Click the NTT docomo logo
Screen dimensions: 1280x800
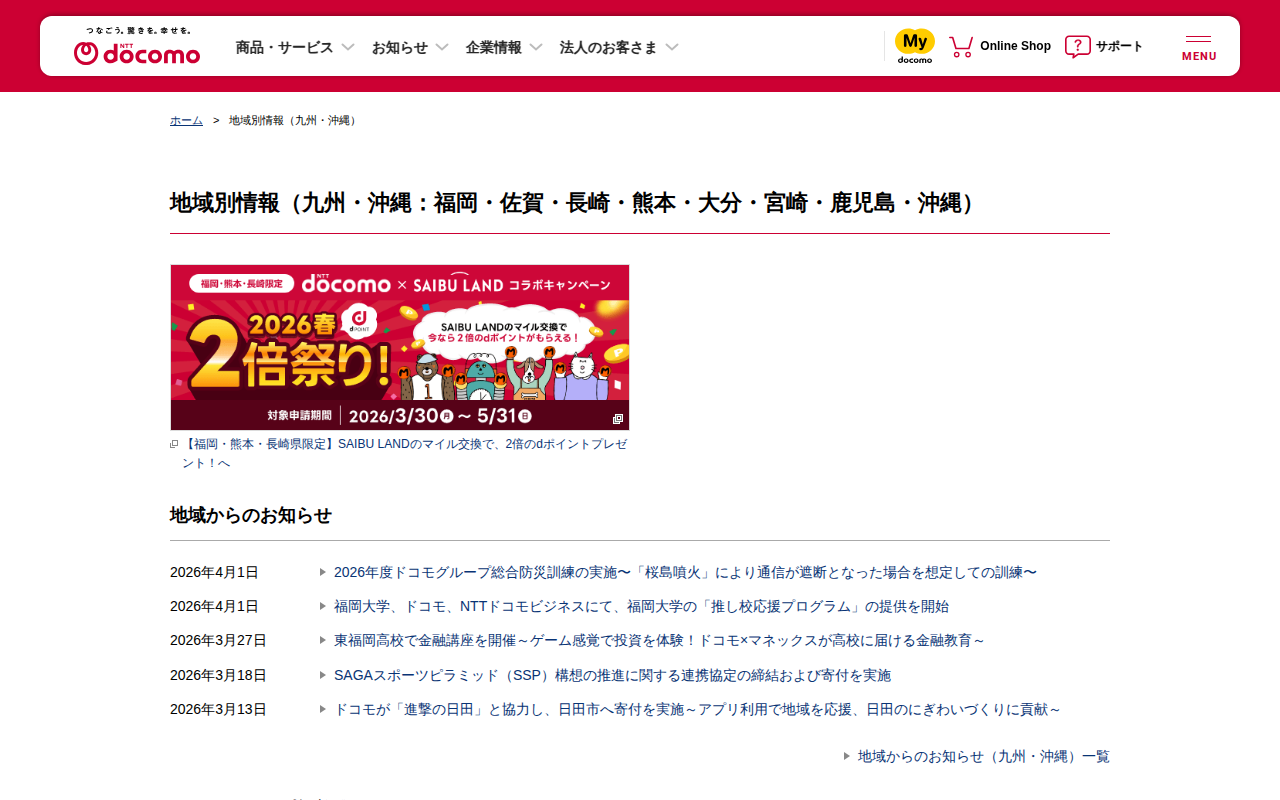click(137, 46)
